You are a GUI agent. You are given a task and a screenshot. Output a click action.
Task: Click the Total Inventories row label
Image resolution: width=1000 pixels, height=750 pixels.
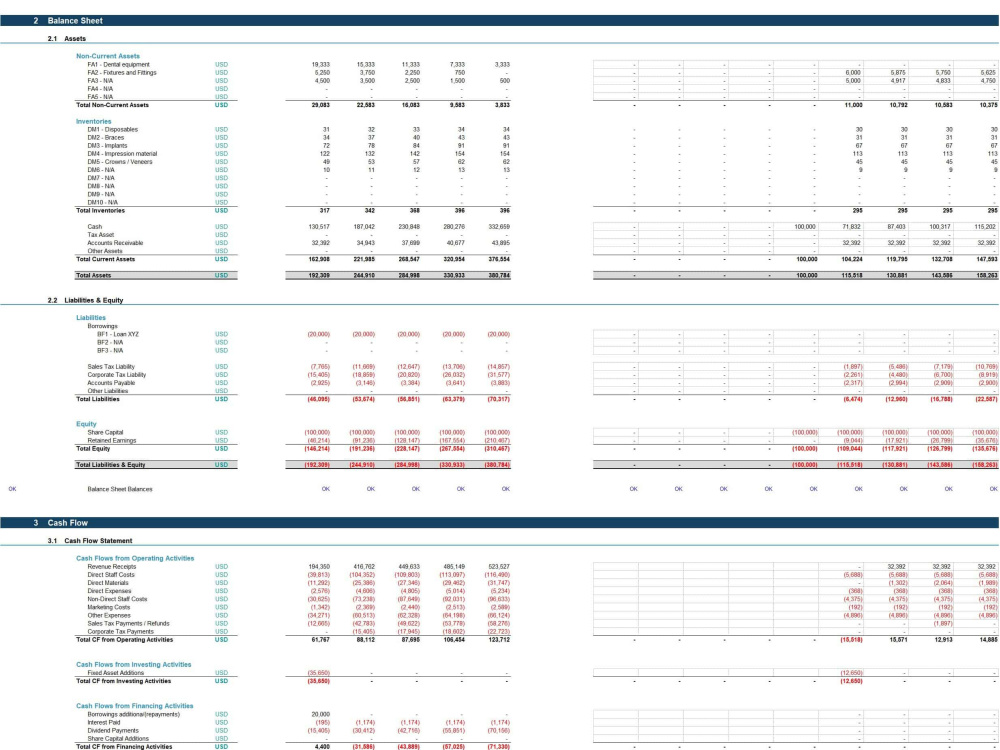[x=101, y=210]
